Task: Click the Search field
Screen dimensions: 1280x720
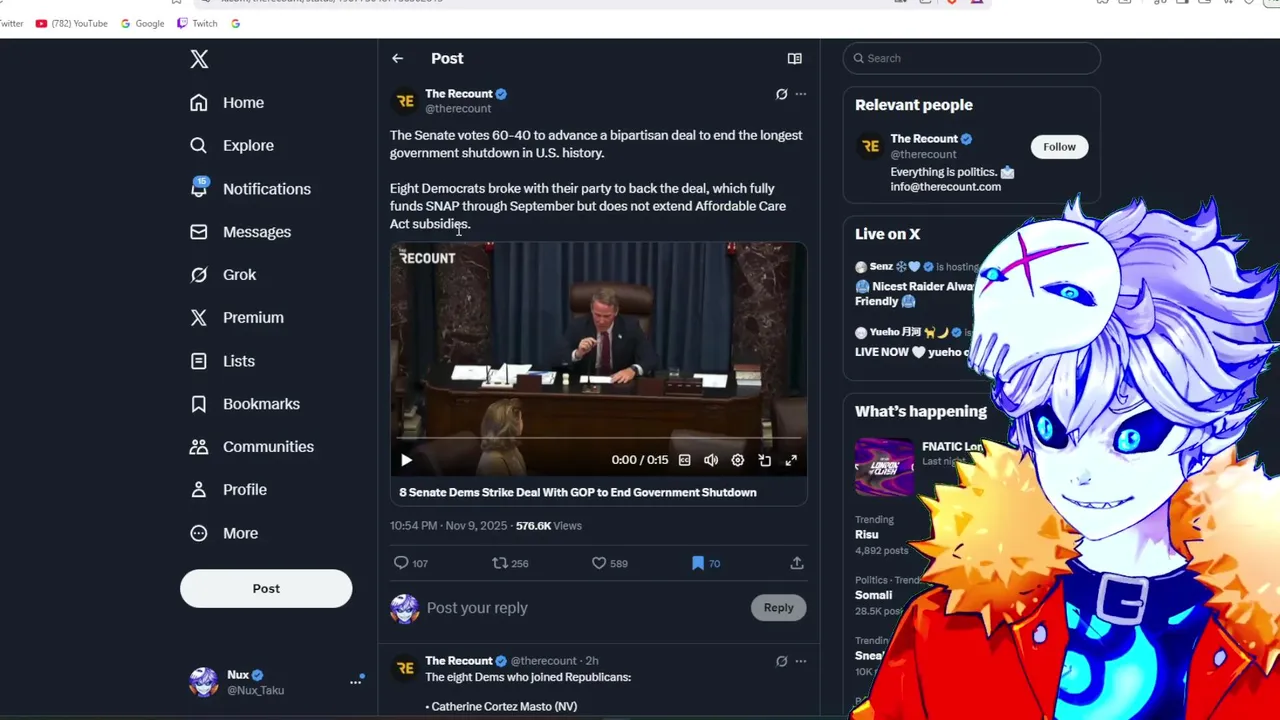Action: 972,58
